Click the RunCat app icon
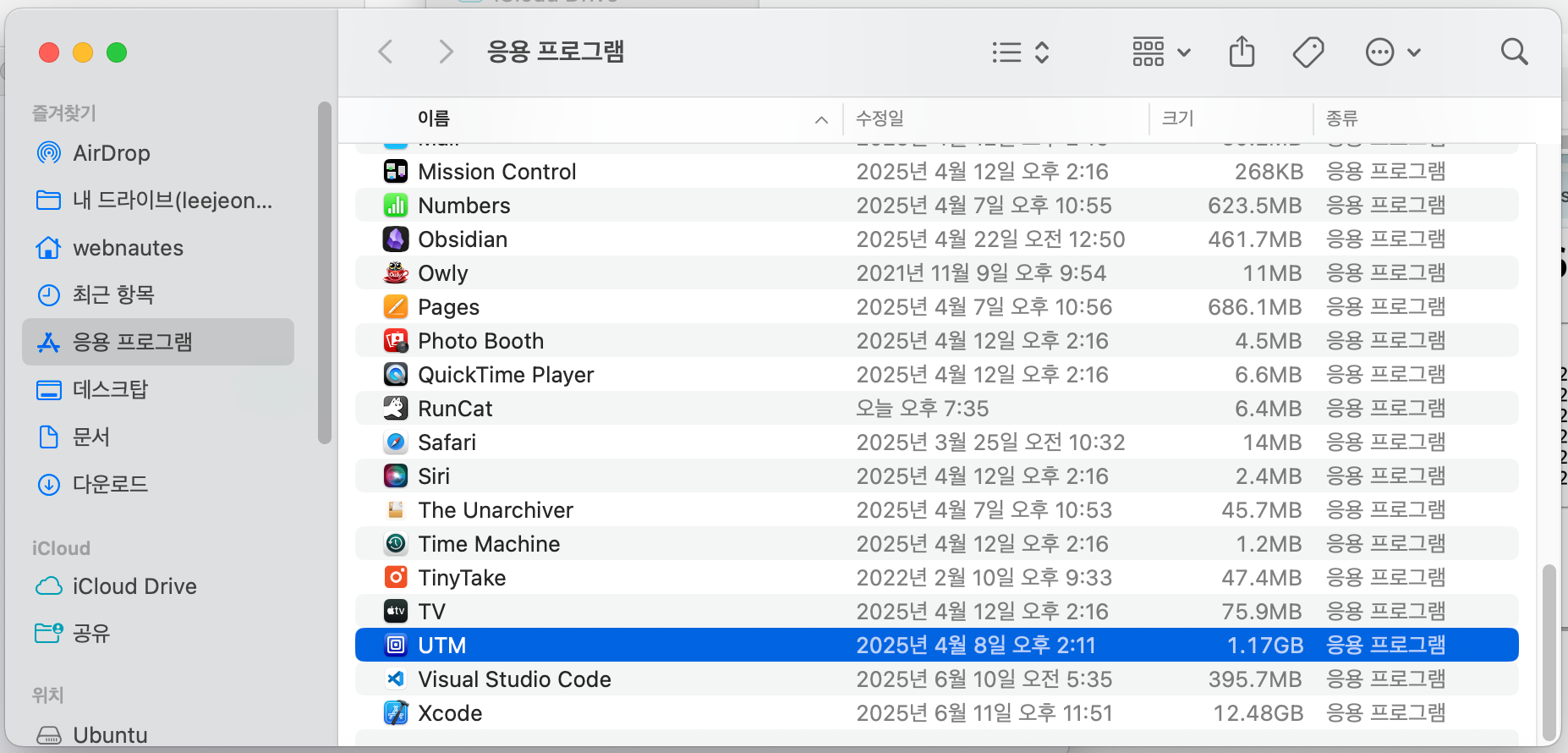1568x753 pixels. [396, 409]
